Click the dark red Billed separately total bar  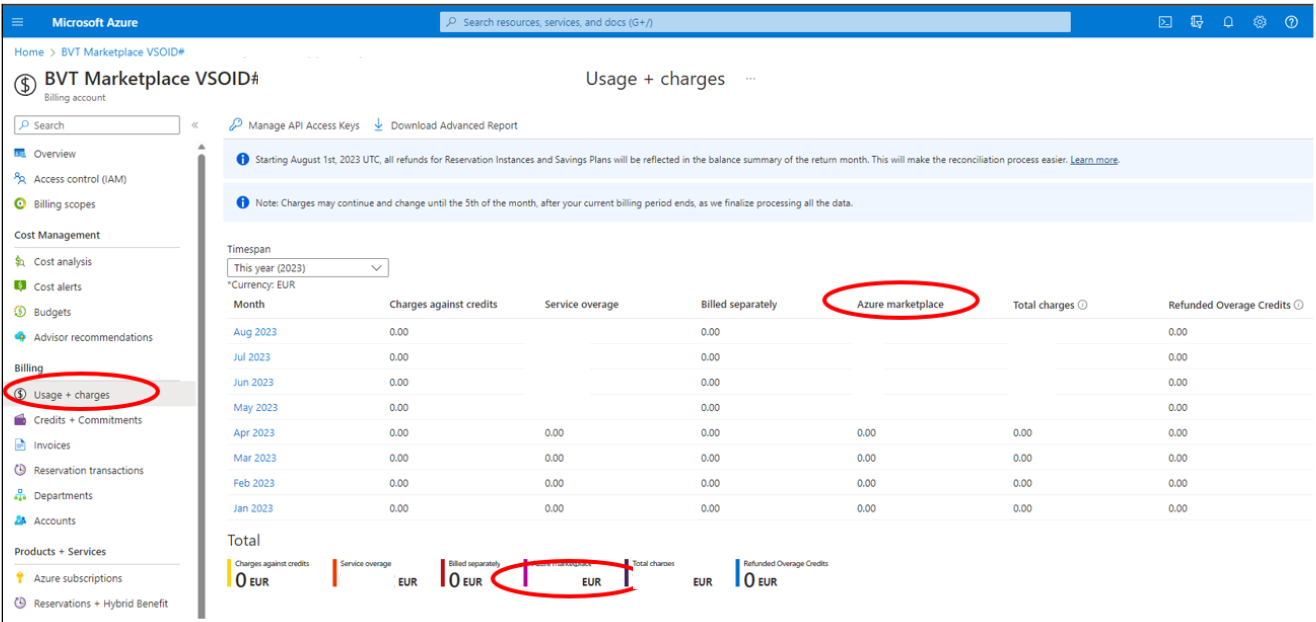pyautogui.click(x=443, y=574)
